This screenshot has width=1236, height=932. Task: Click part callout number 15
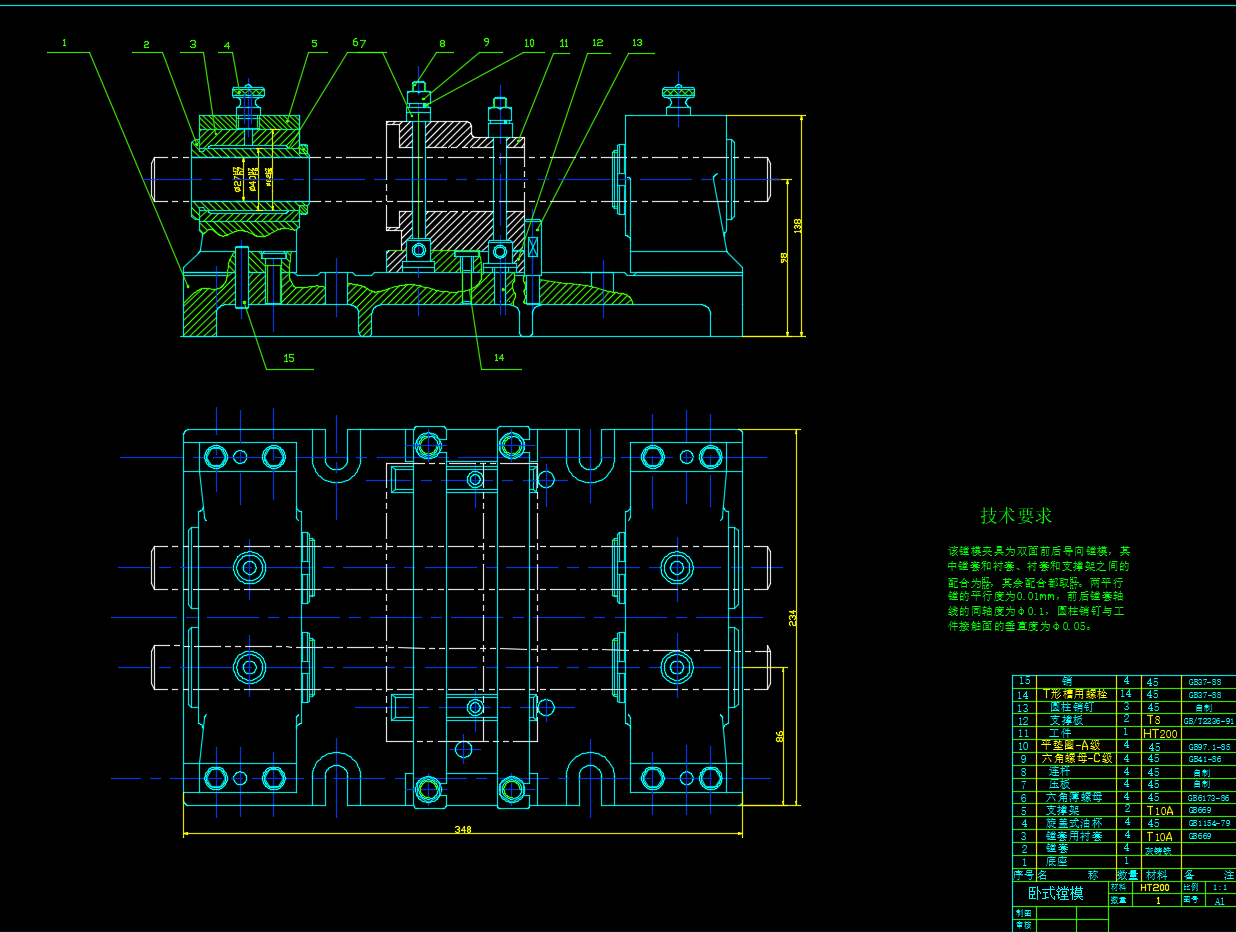(x=289, y=358)
